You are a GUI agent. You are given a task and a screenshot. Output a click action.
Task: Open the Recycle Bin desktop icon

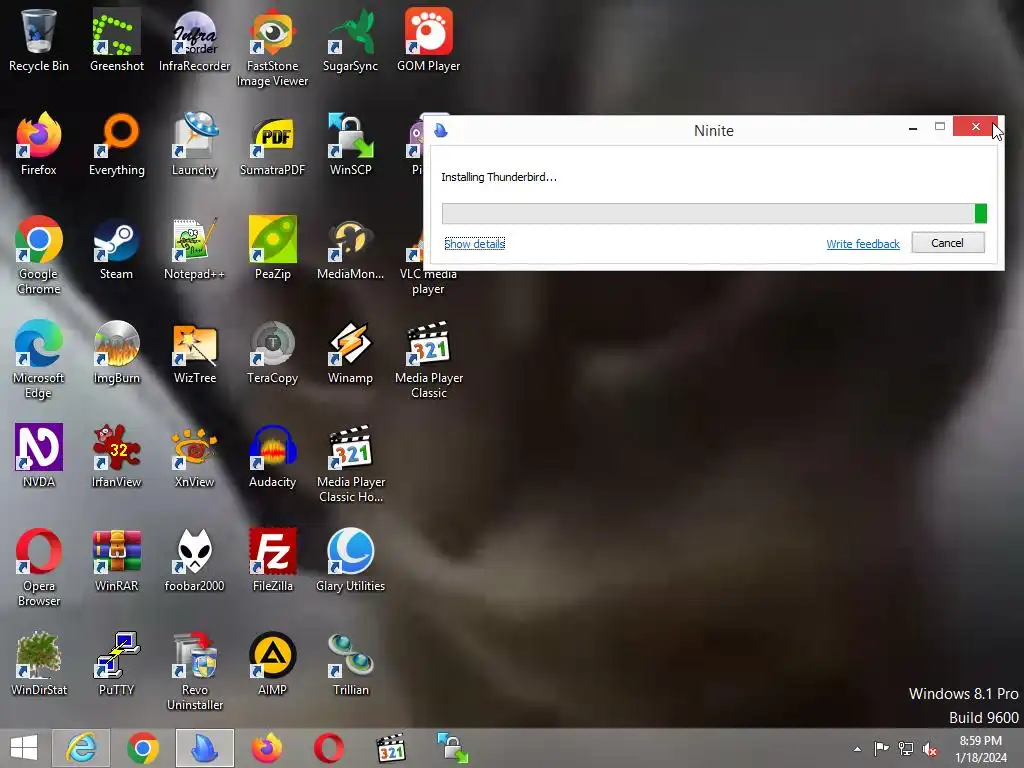[x=39, y=39]
